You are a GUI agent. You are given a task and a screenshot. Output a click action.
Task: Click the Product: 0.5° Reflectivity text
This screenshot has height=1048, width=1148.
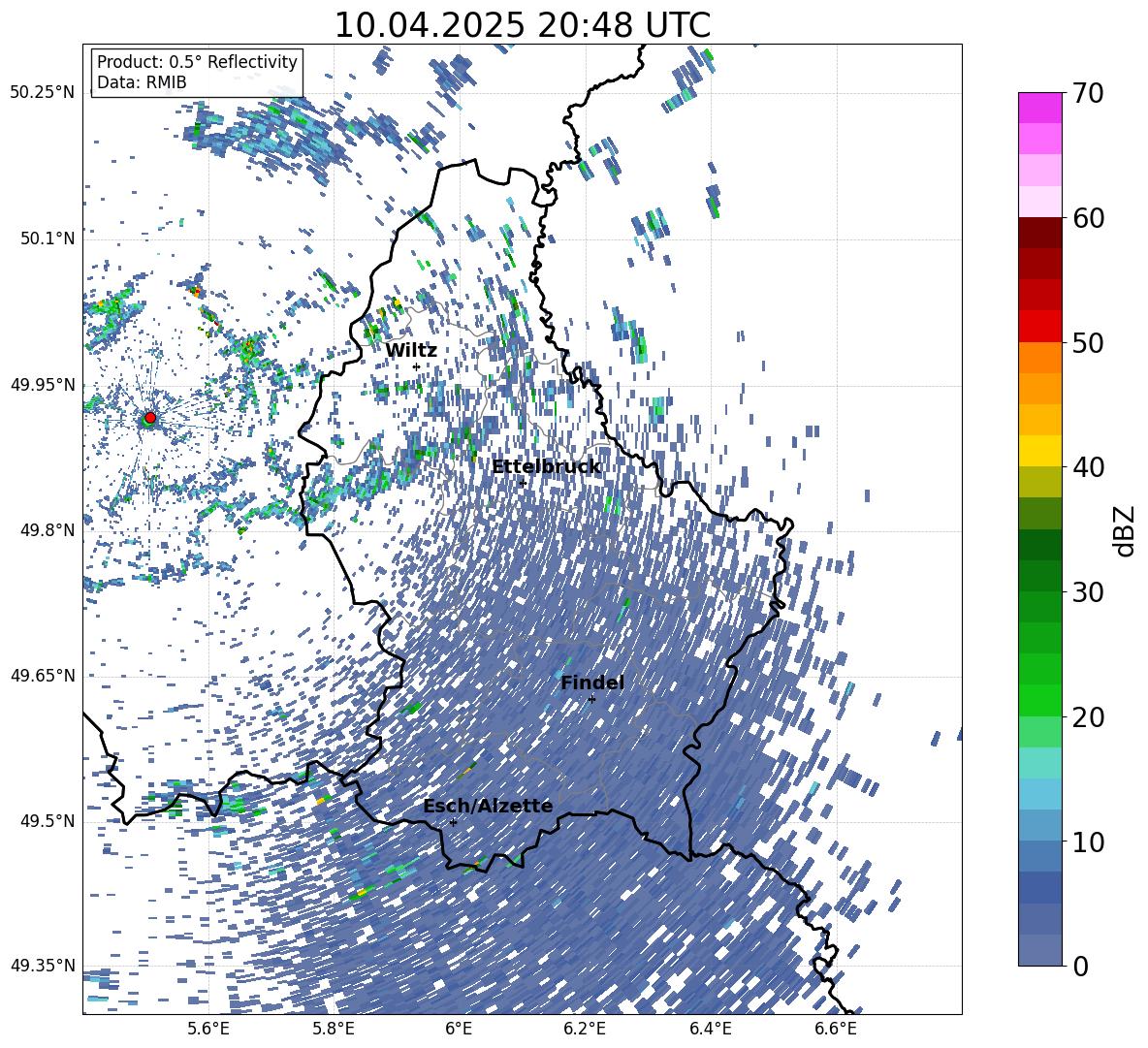[197, 61]
